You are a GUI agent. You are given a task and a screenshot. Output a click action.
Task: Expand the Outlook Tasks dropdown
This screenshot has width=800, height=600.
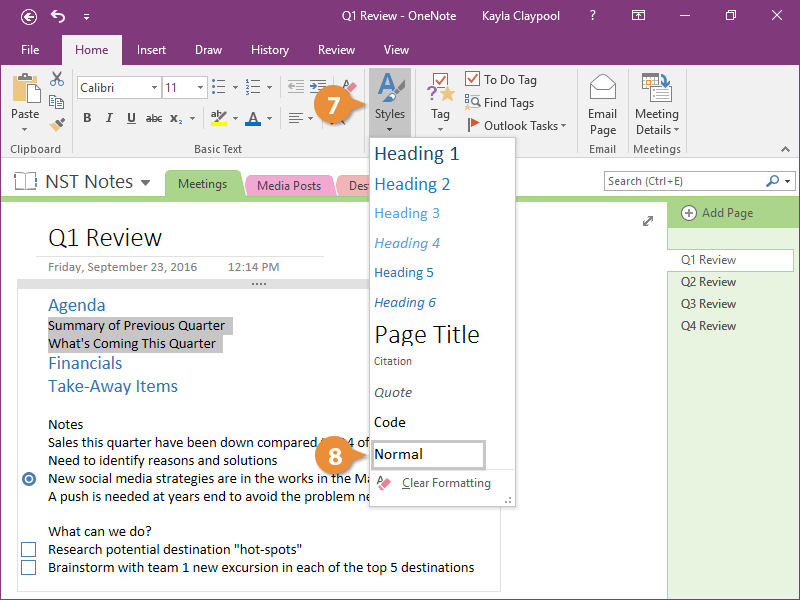tap(563, 126)
